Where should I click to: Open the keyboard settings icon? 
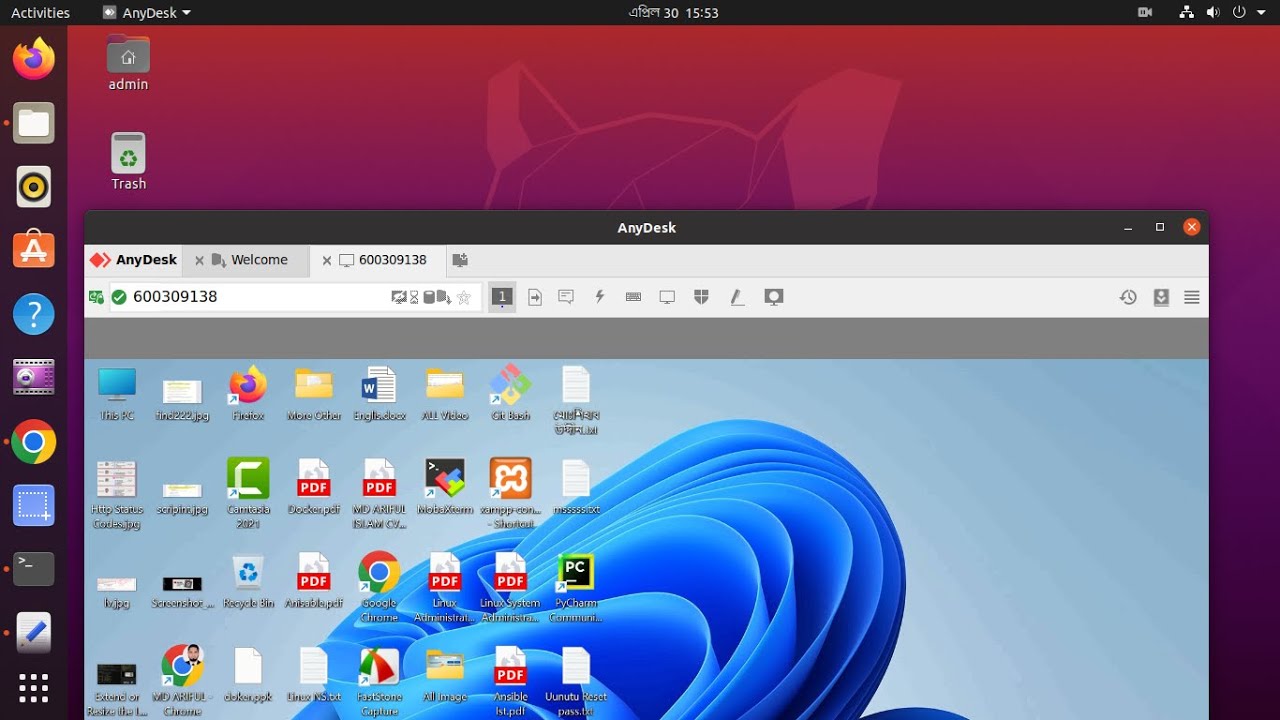tap(633, 297)
